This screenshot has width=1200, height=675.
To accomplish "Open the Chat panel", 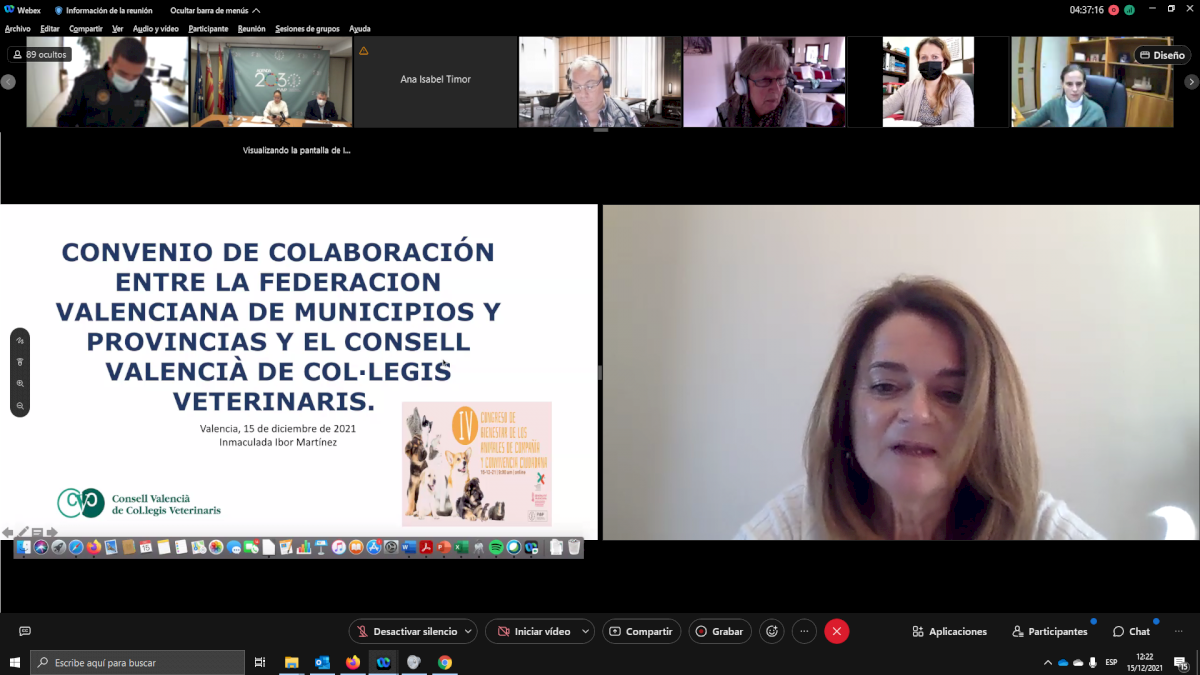I will 1131,631.
